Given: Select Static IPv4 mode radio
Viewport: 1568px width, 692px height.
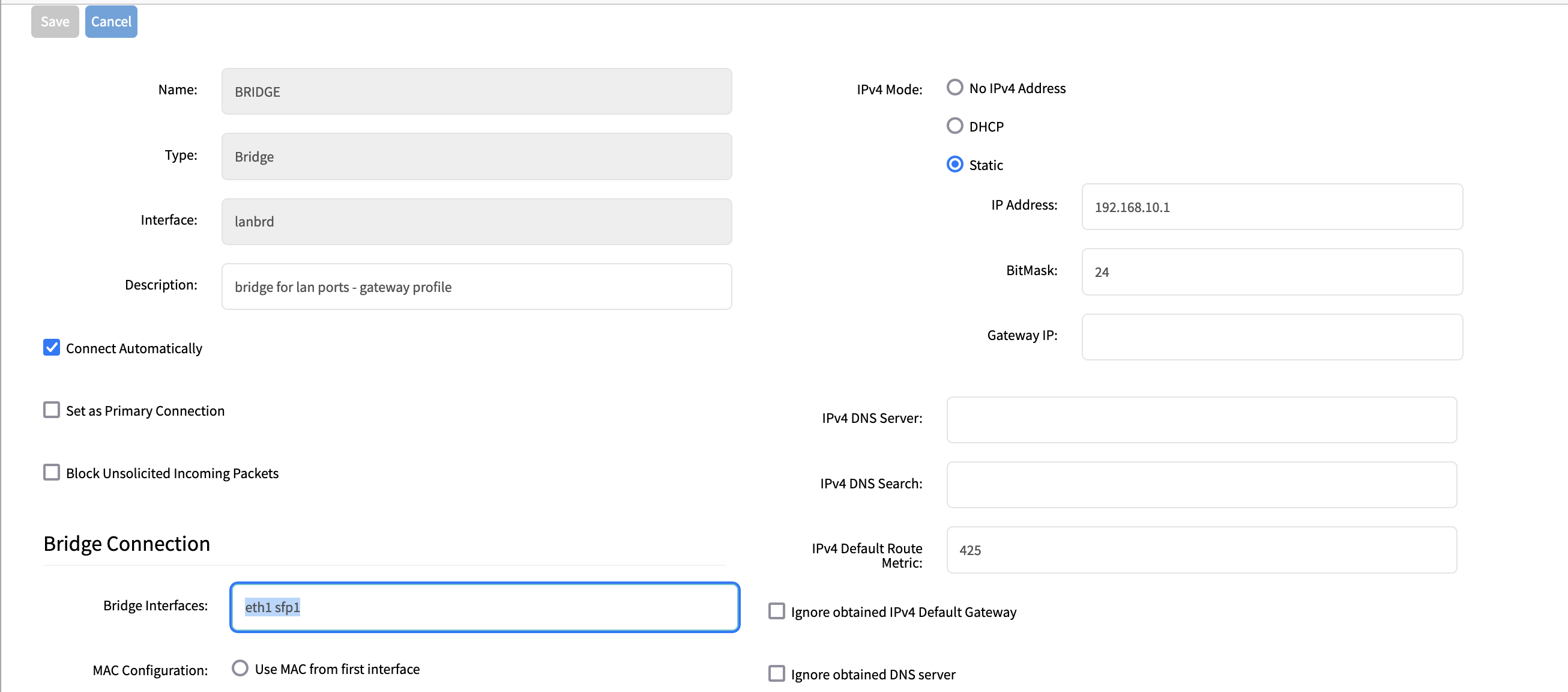Looking at the screenshot, I should [955, 165].
